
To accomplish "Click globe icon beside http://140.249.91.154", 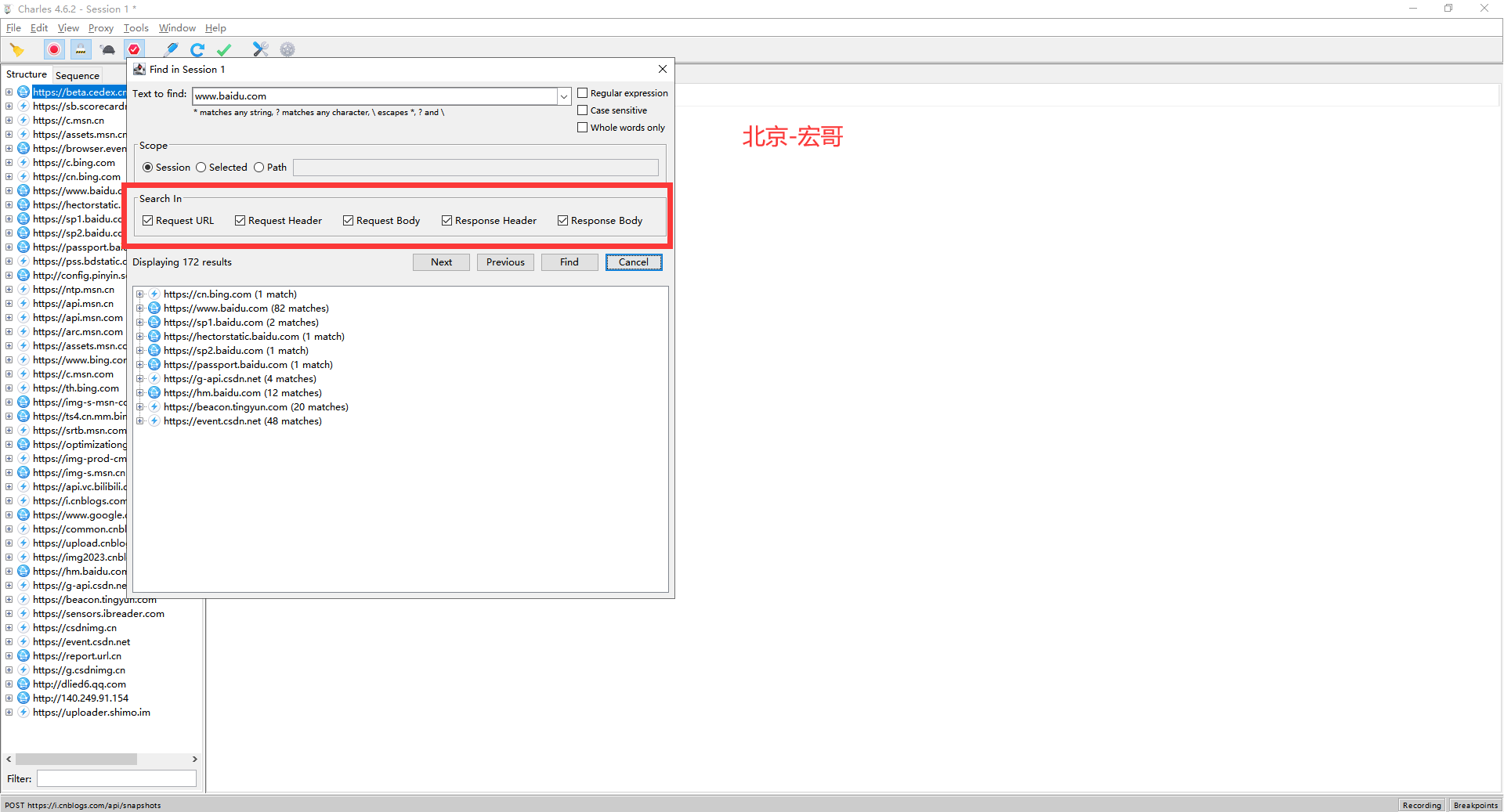I will click(23, 698).
